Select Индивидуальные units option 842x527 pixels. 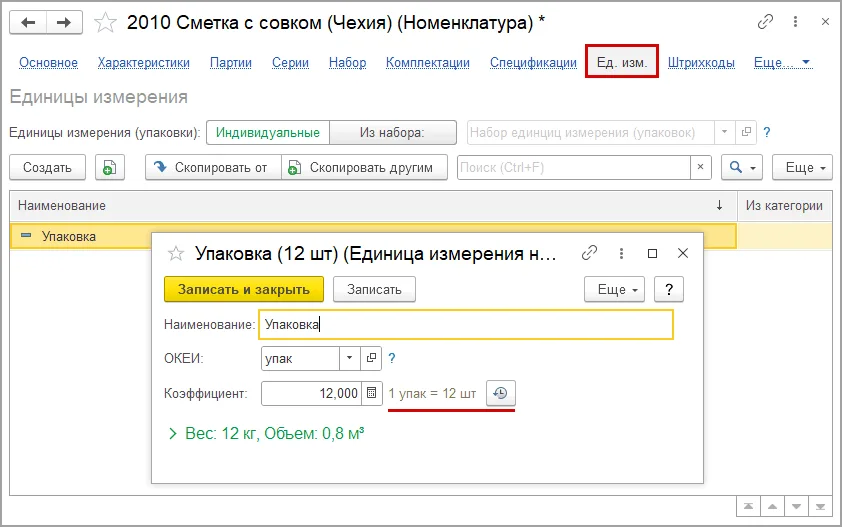tap(268, 133)
